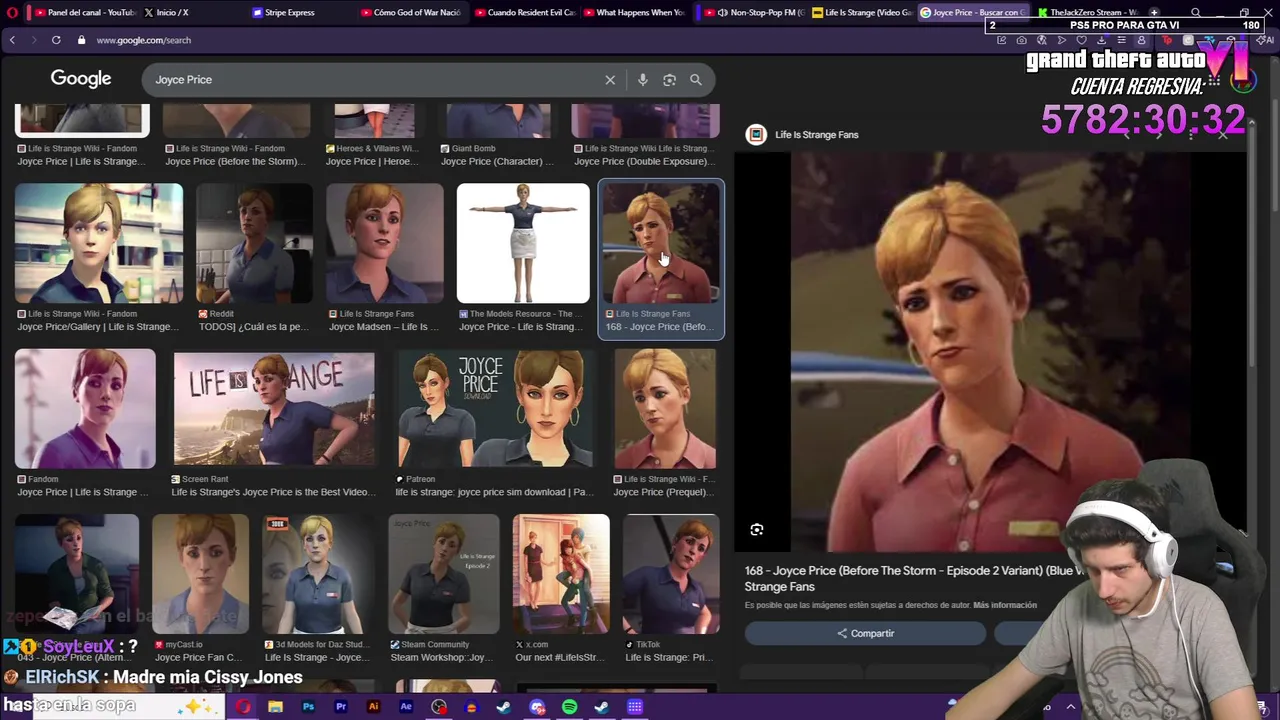Viewport: 1280px width, 720px height.
Task: Open the large Joyce Price preview image
Action: click(x=990, y=352)
